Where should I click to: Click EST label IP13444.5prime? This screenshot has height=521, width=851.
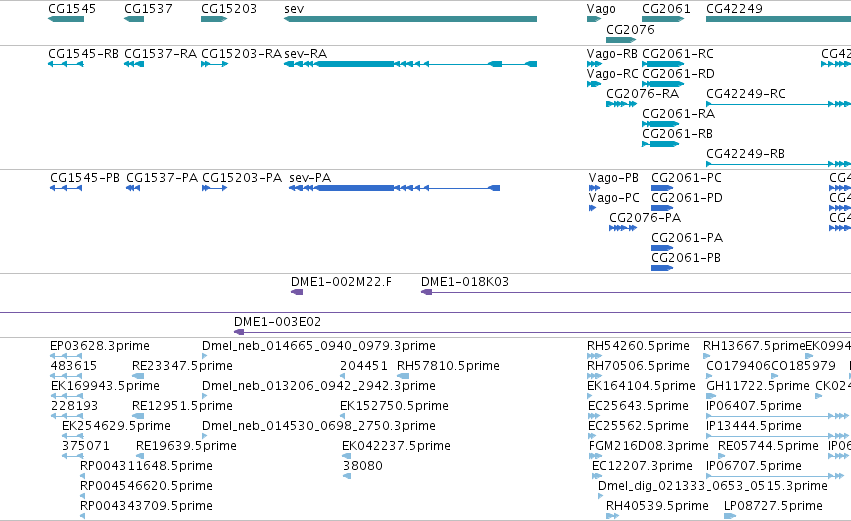(754, 426)
